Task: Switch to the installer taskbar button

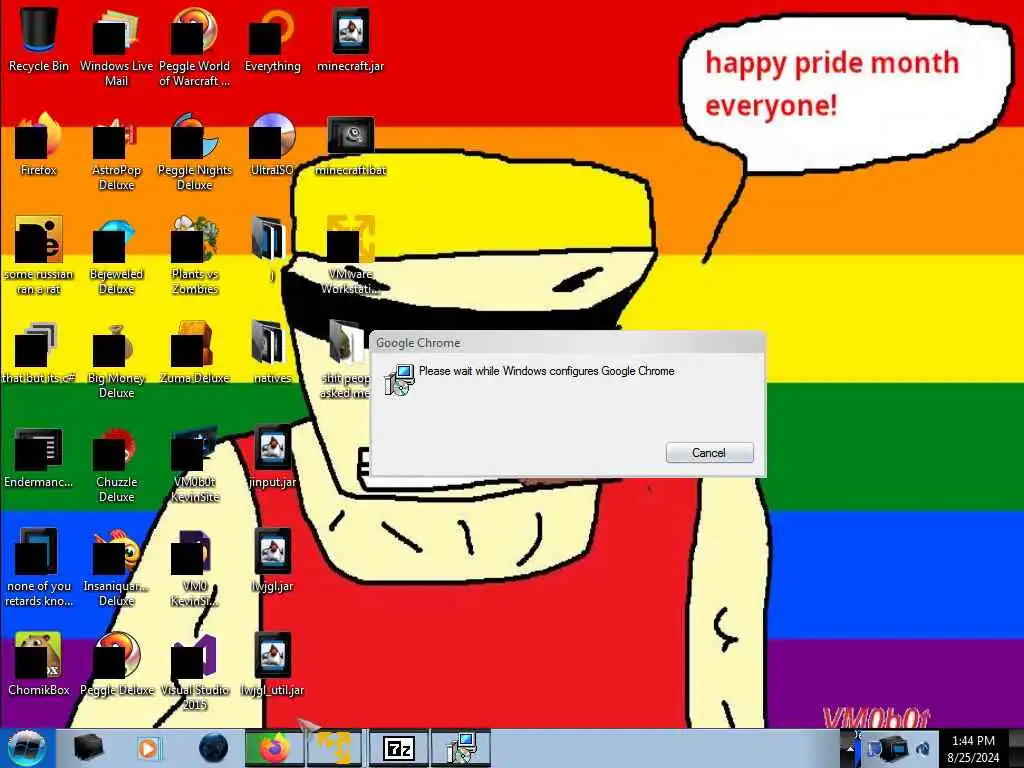Action: tap(461, 748)
